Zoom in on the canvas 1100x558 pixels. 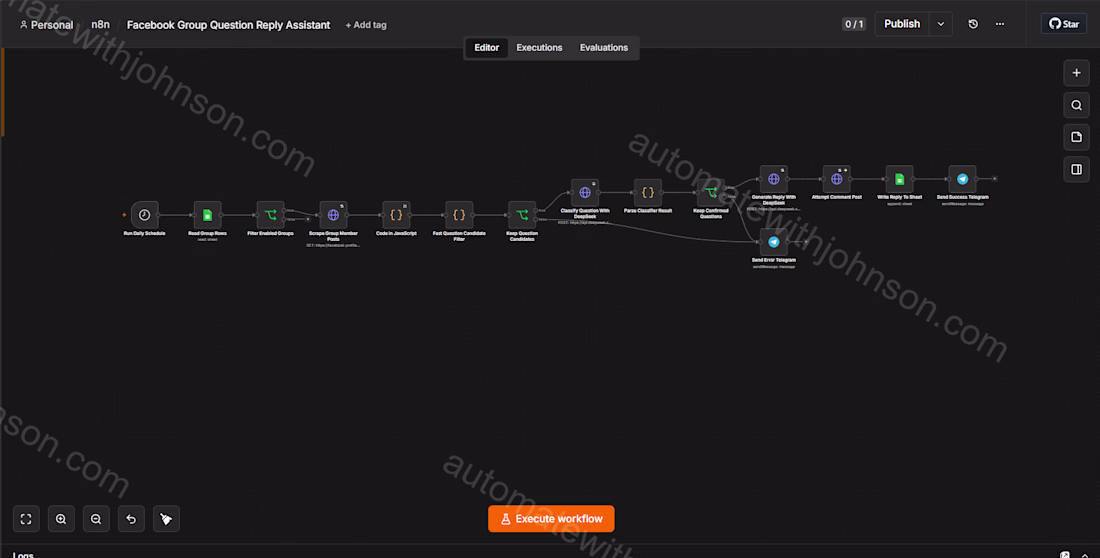(x=61, y=519)
